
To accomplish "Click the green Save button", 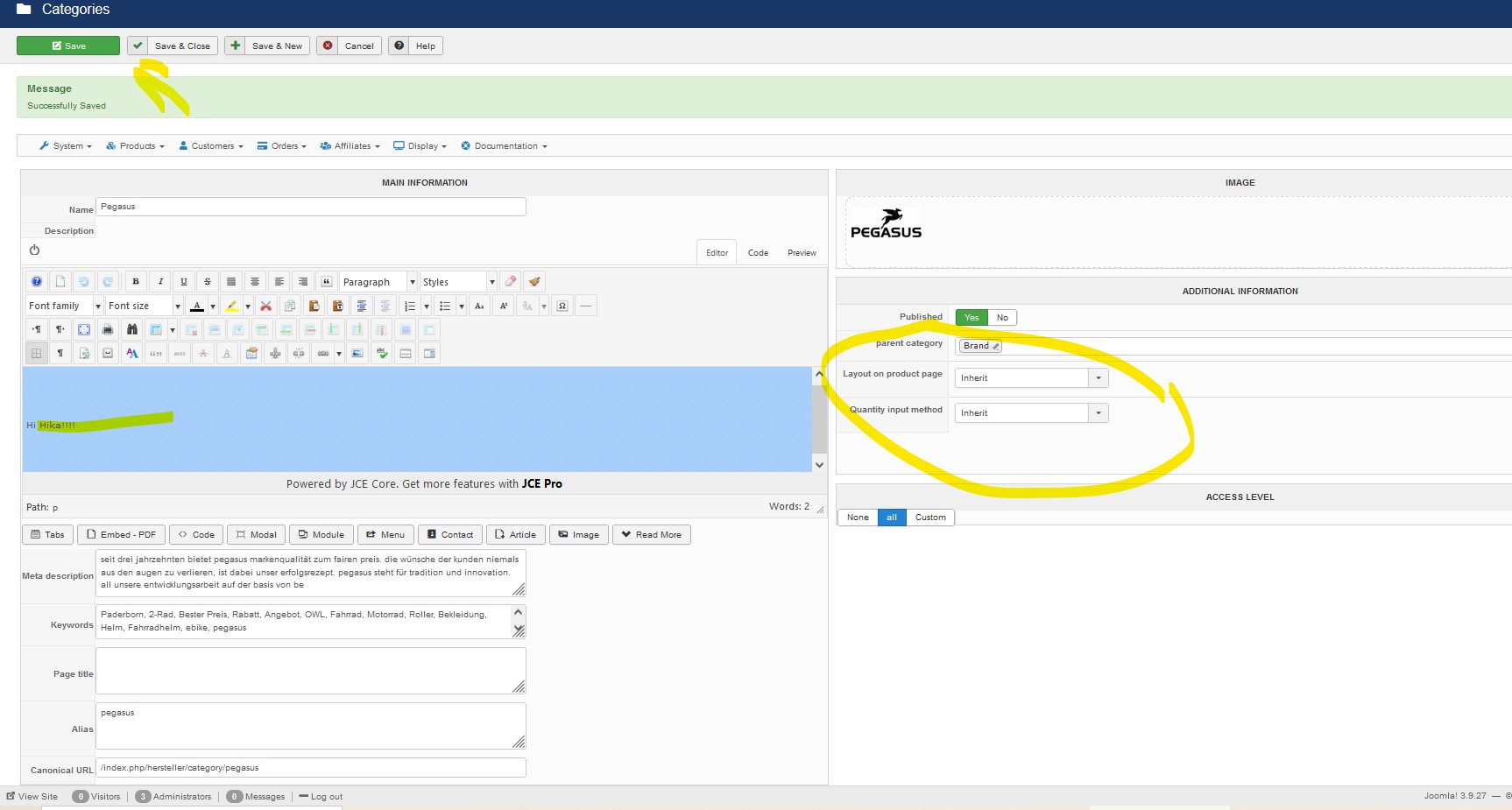I will [68, 46].
